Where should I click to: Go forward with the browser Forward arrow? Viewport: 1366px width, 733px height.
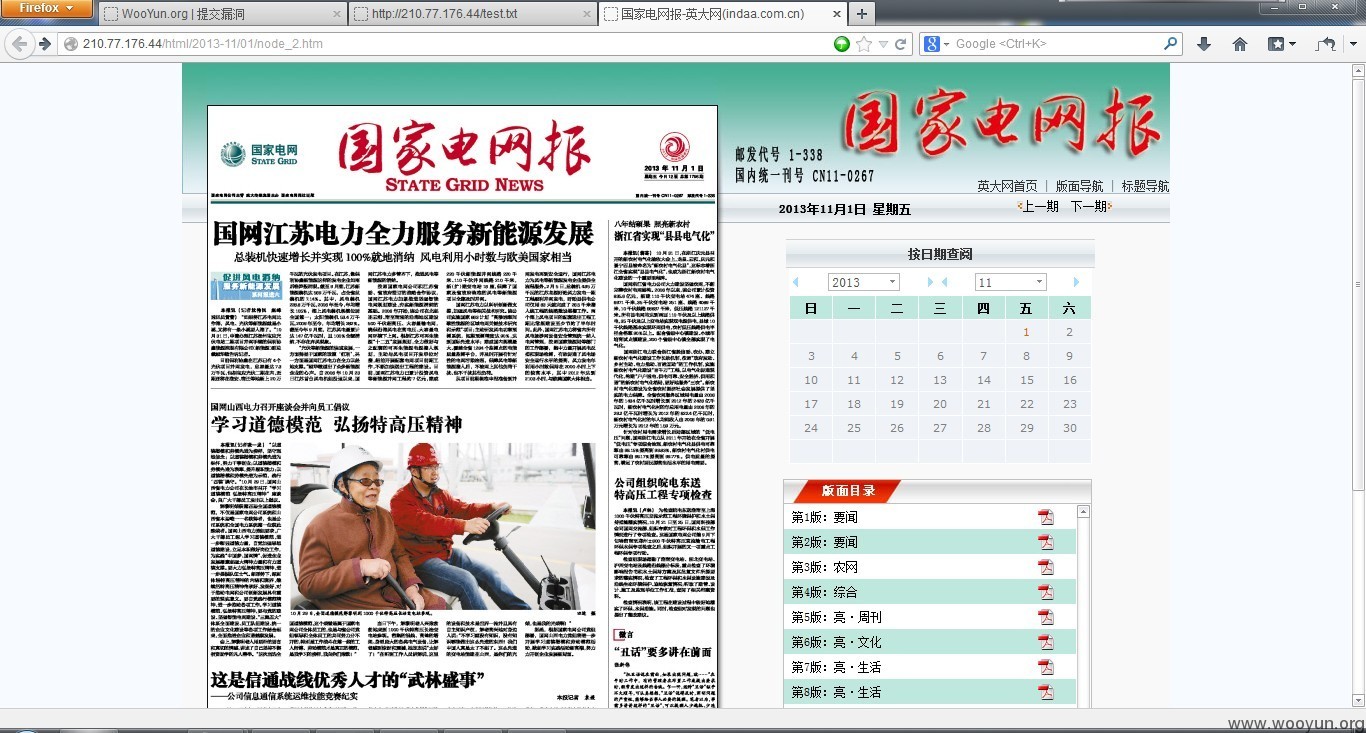pos(45,44)
